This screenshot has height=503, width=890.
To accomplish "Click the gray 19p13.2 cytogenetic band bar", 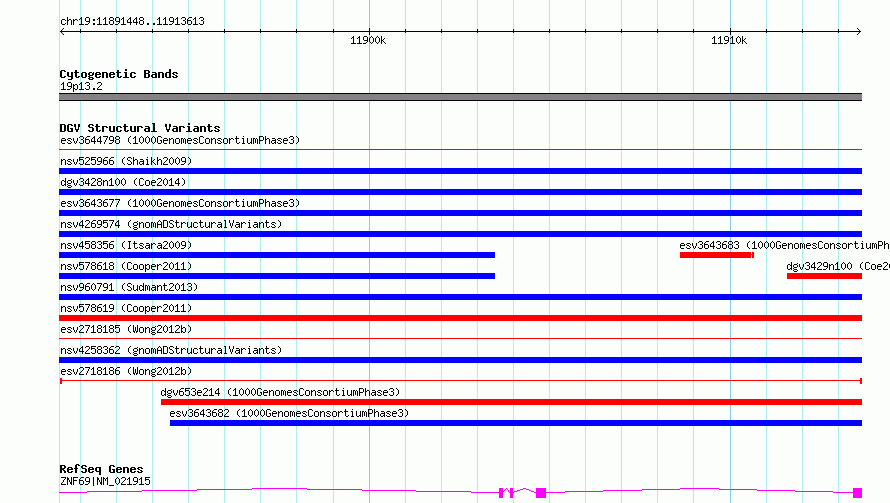I will 460,97.
